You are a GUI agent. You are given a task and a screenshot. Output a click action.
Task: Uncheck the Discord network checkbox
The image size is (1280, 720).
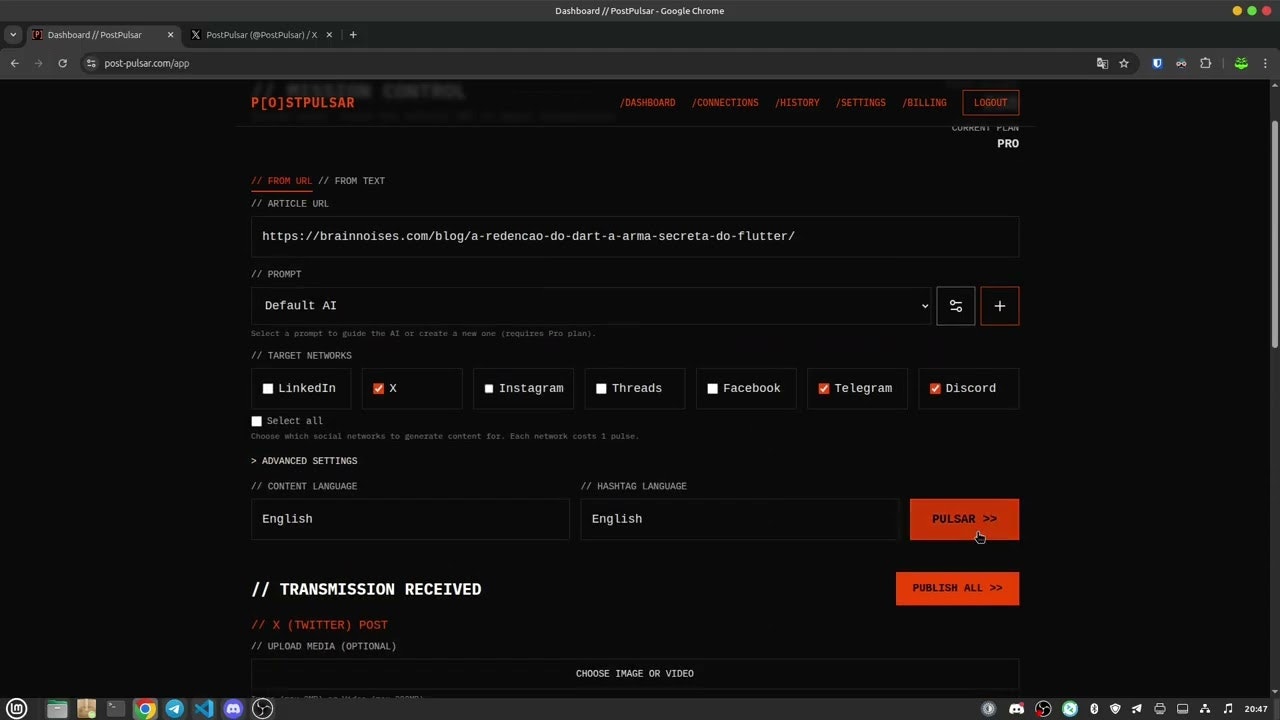(x=935, y=389)
